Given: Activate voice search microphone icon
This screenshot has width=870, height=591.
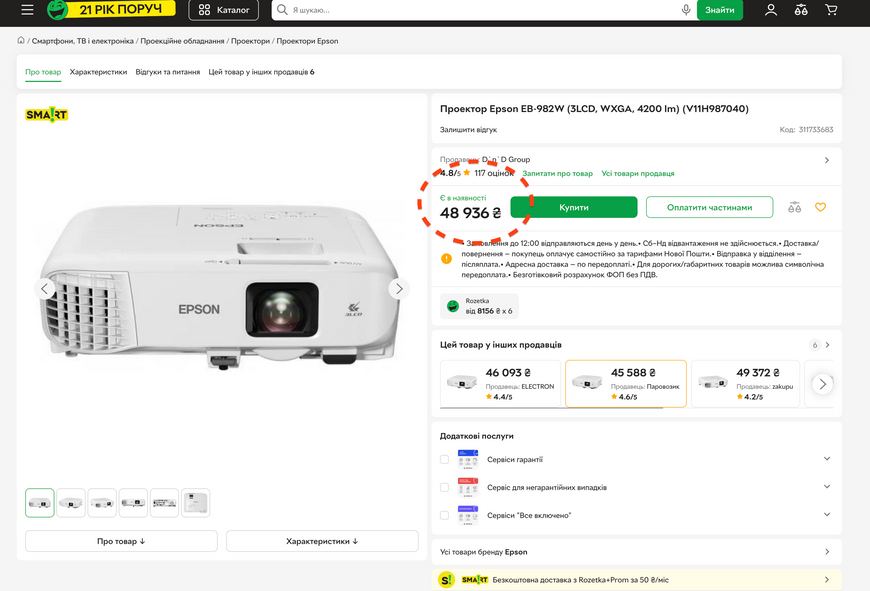Looking at the screenshot, I should coord(686,10).
